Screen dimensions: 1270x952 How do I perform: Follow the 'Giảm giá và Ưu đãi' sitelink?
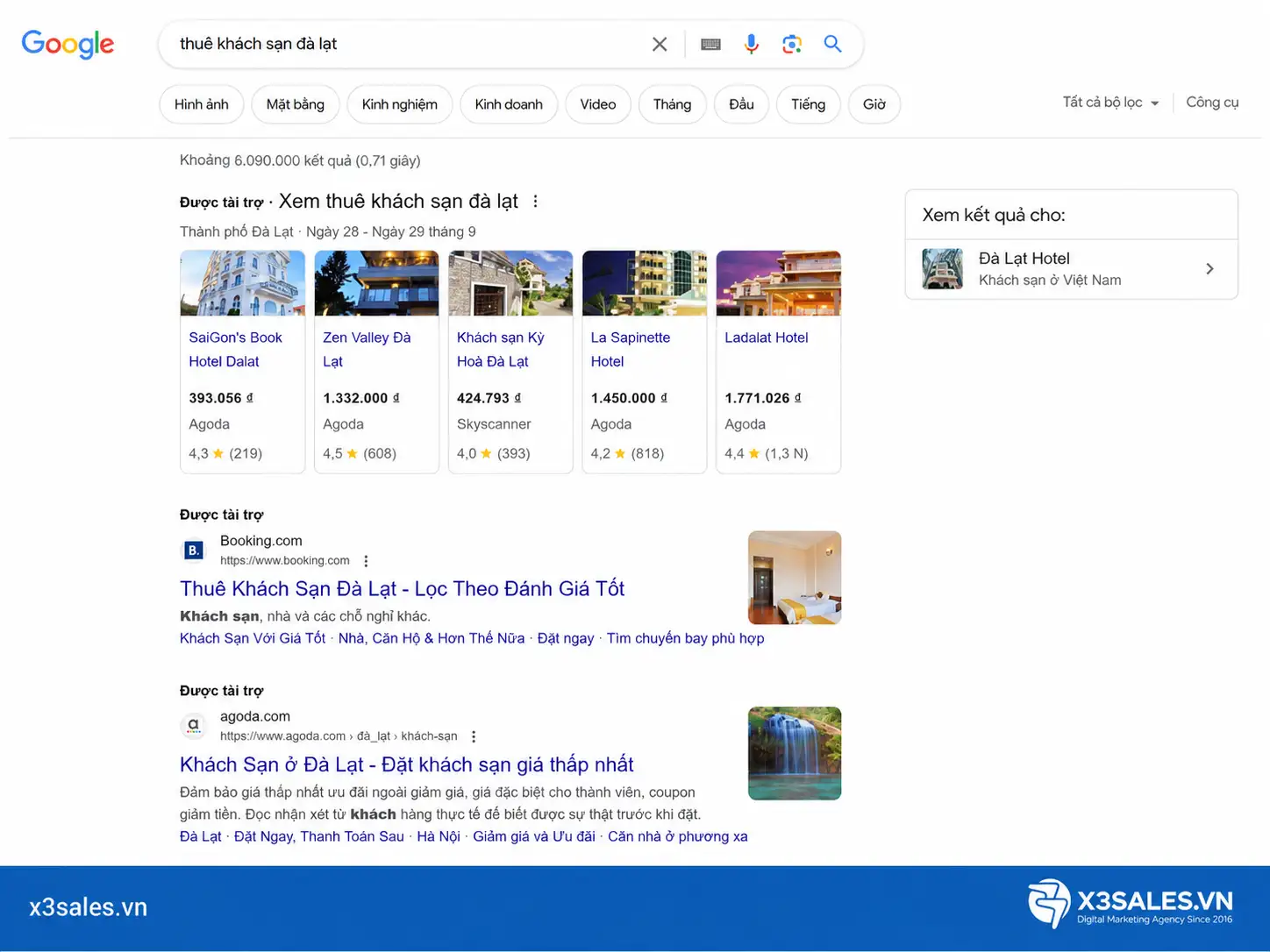tap(534, 836)
